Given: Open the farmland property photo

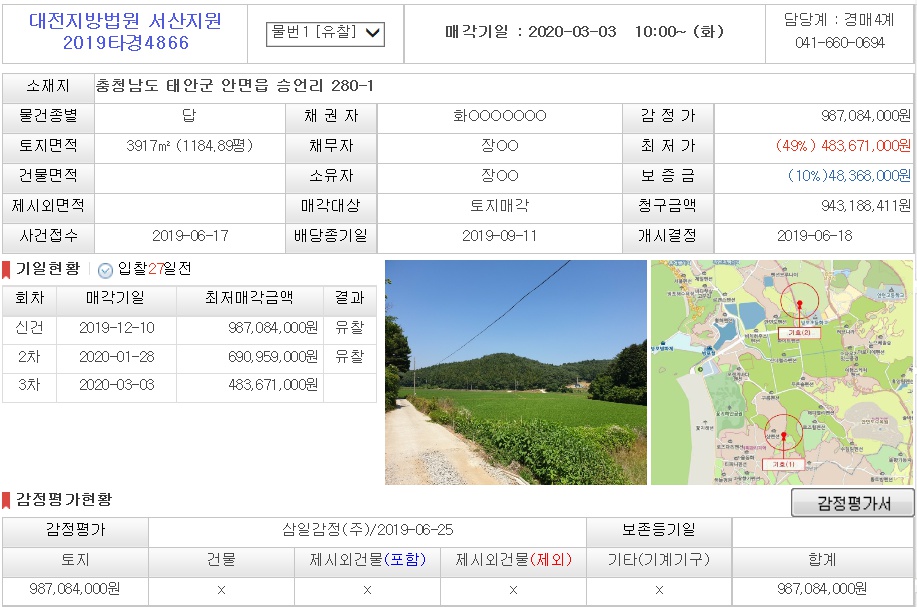Looking at the screenshot, I should (x=516, y=373).
